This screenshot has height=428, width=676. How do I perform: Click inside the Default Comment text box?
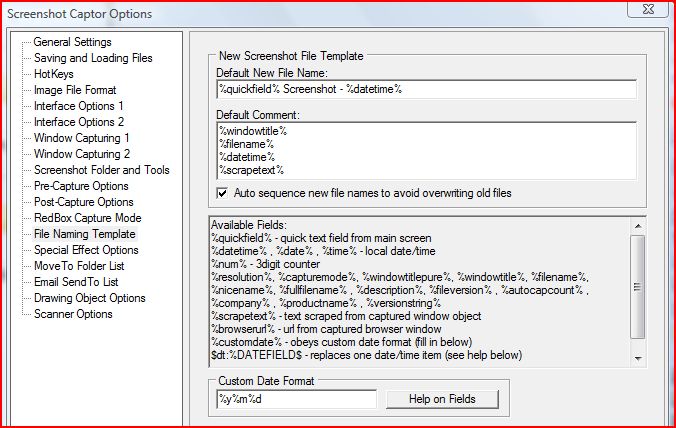426,150
